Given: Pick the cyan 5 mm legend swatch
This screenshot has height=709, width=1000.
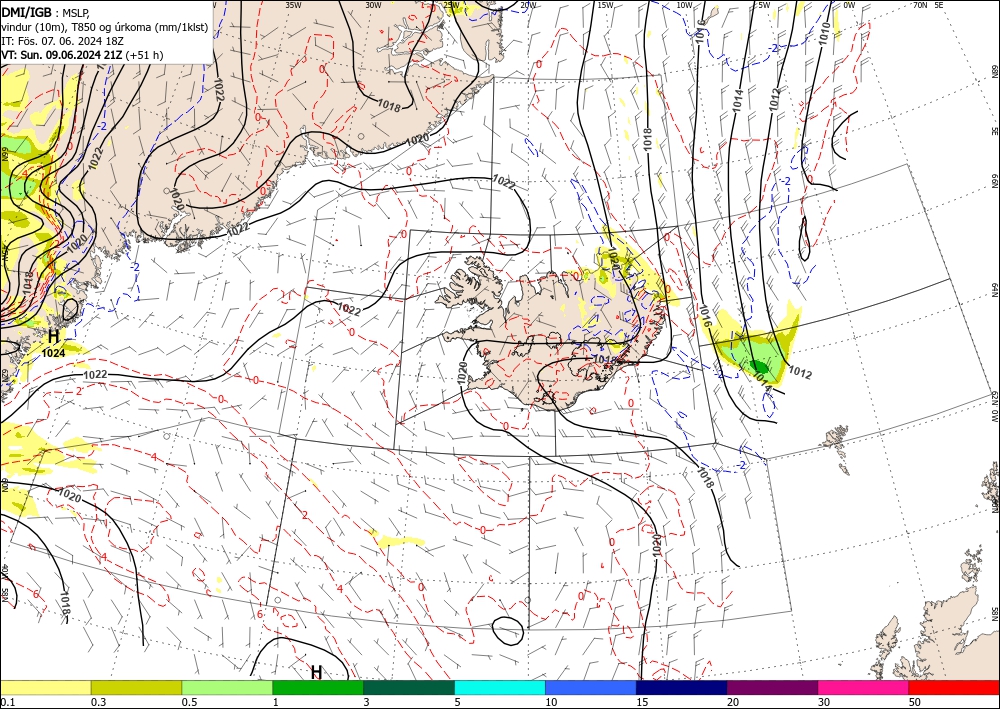Looking at the screenshot, I should coord(500,687).
